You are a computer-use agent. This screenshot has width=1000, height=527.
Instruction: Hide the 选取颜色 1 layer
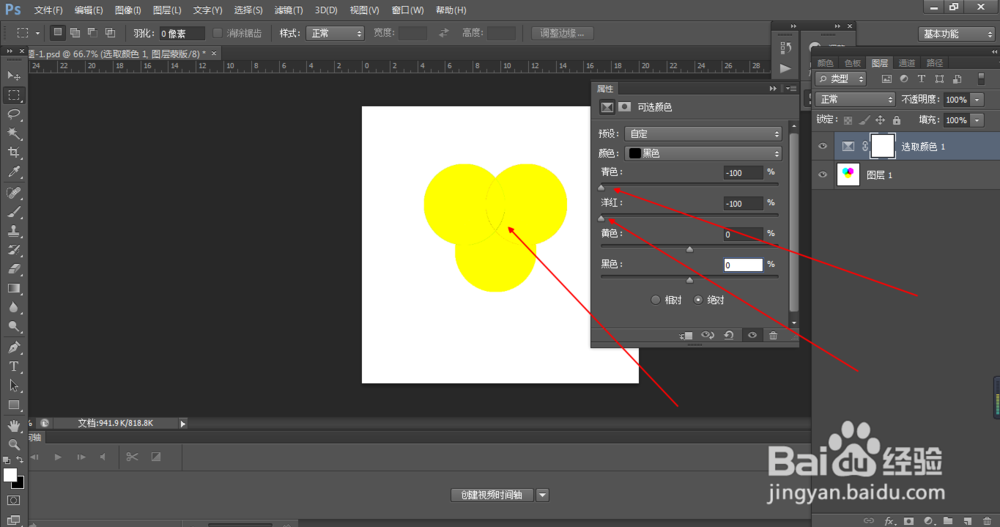click(x=823, y=147)
